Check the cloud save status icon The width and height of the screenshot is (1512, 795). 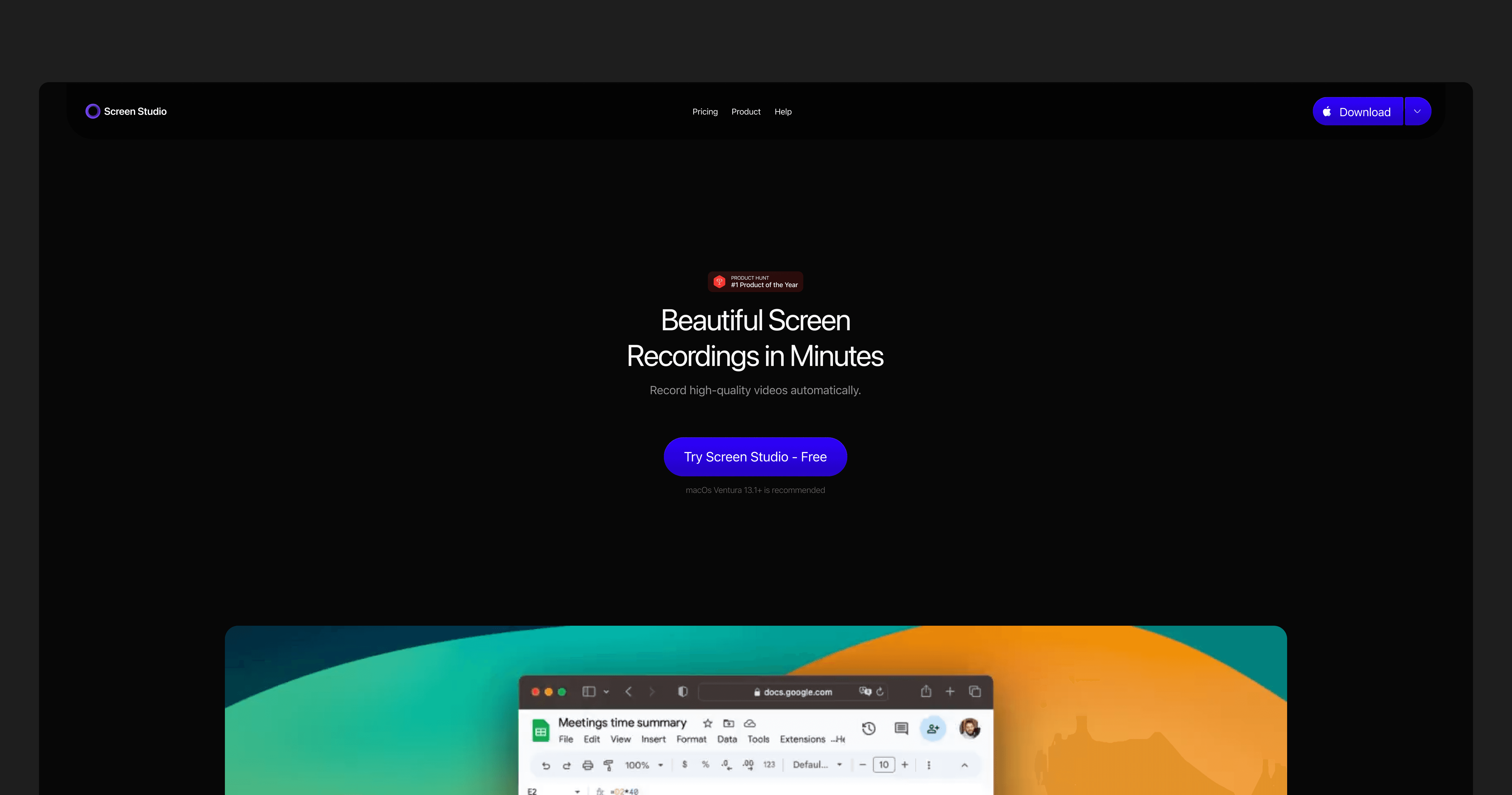(x=750, y=723)
